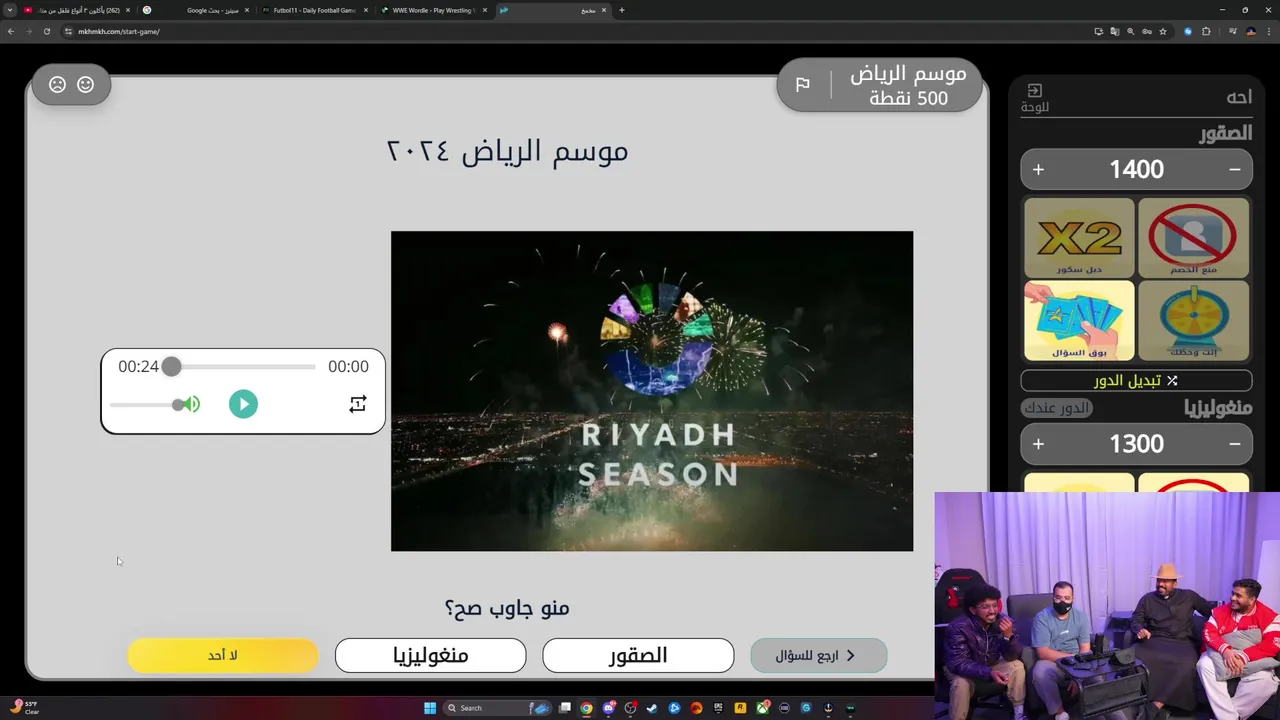Click the 00:24 audio duration label
The image size is (1280, 720).
(x=138, y=367)
